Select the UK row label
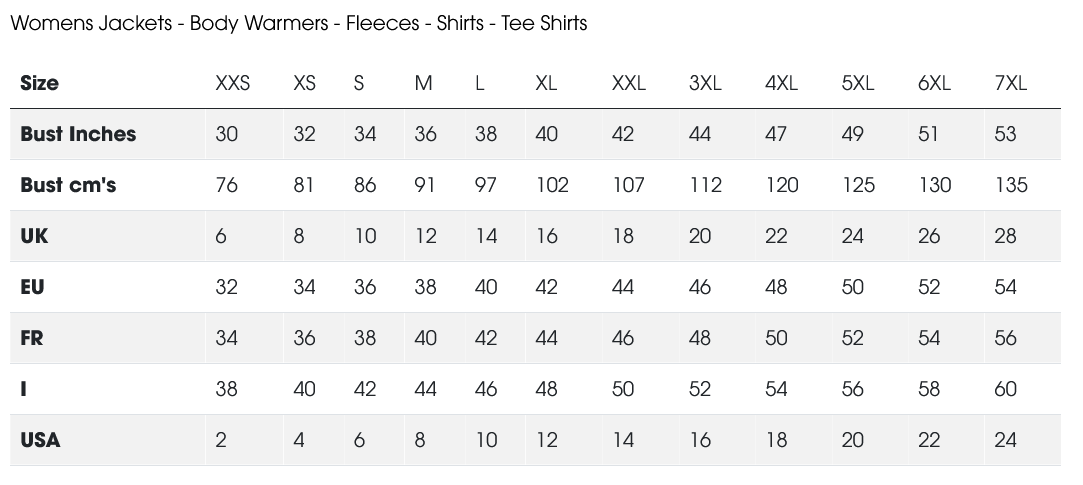The width and height of the screenshot is (1083, 485). (34, 236)
